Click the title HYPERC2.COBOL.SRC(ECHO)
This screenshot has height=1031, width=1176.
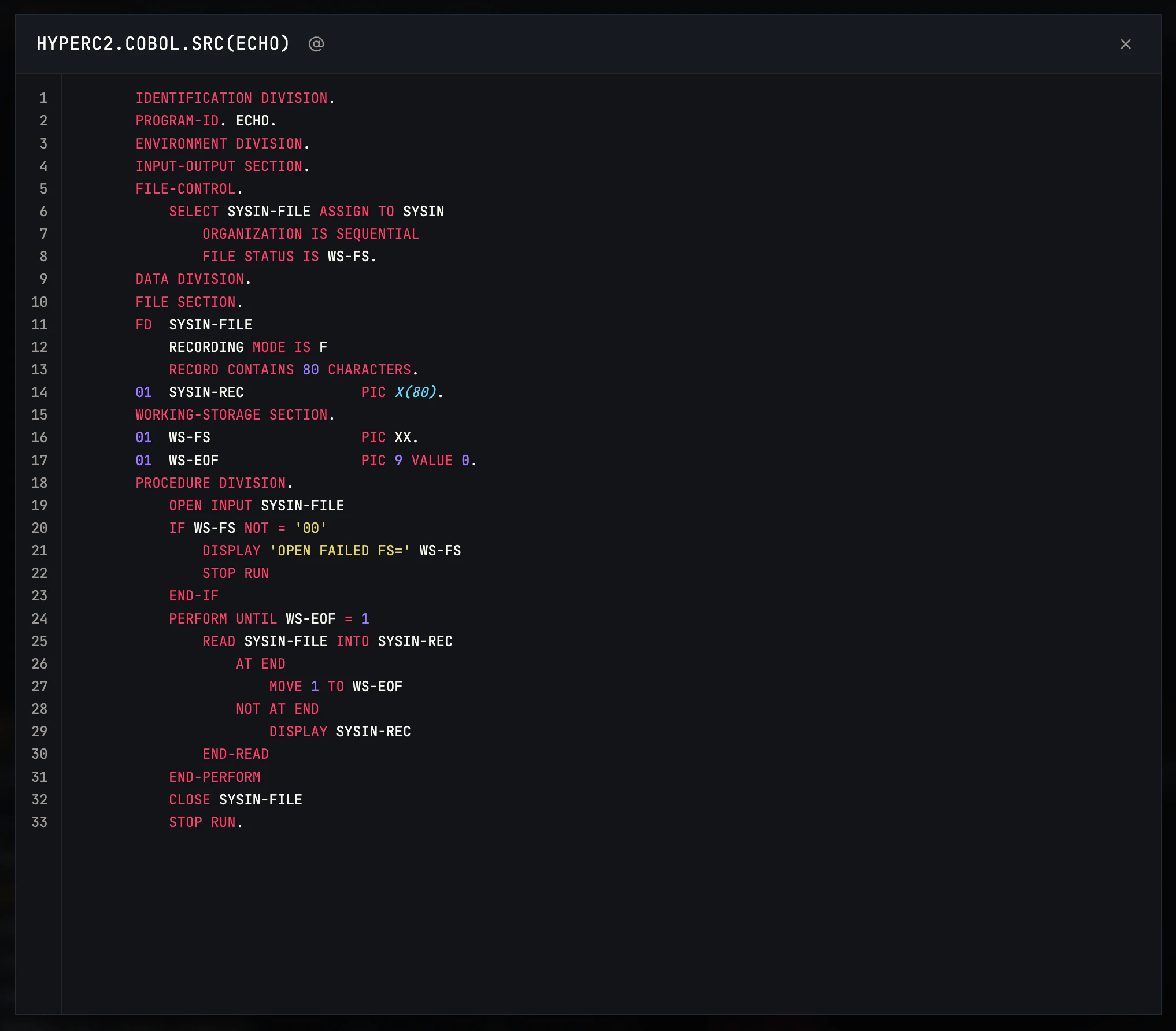point(163,44)
